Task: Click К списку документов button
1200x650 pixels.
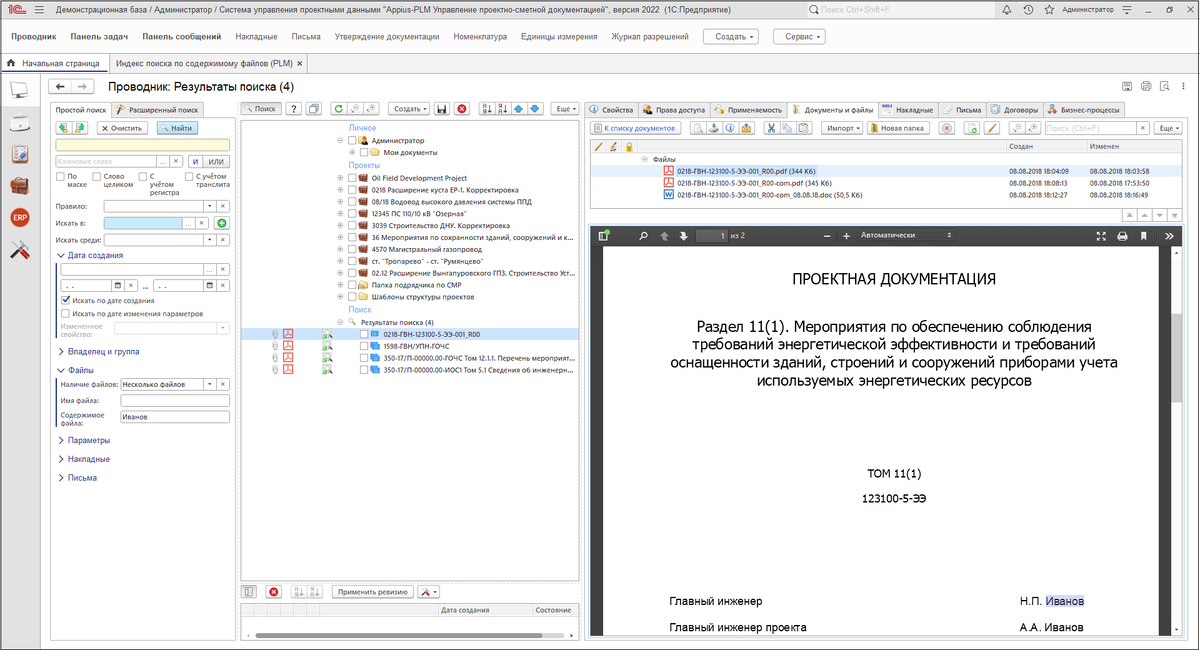Action: click(636, 128)
